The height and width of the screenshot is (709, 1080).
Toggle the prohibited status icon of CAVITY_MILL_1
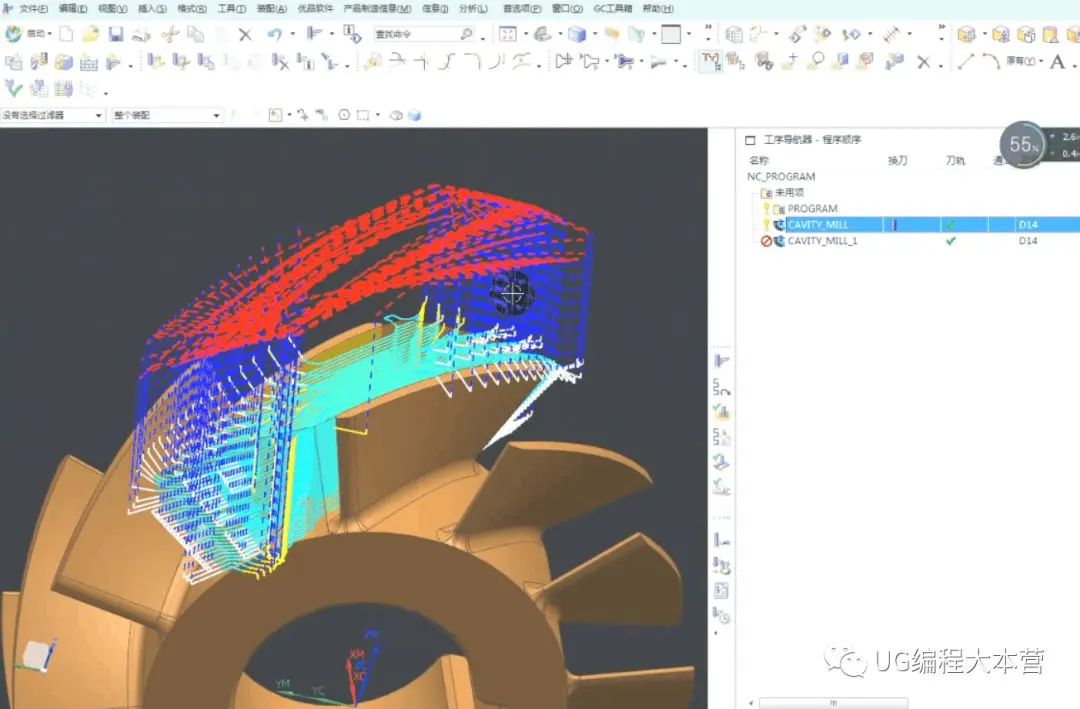click(x=765, y=241)
